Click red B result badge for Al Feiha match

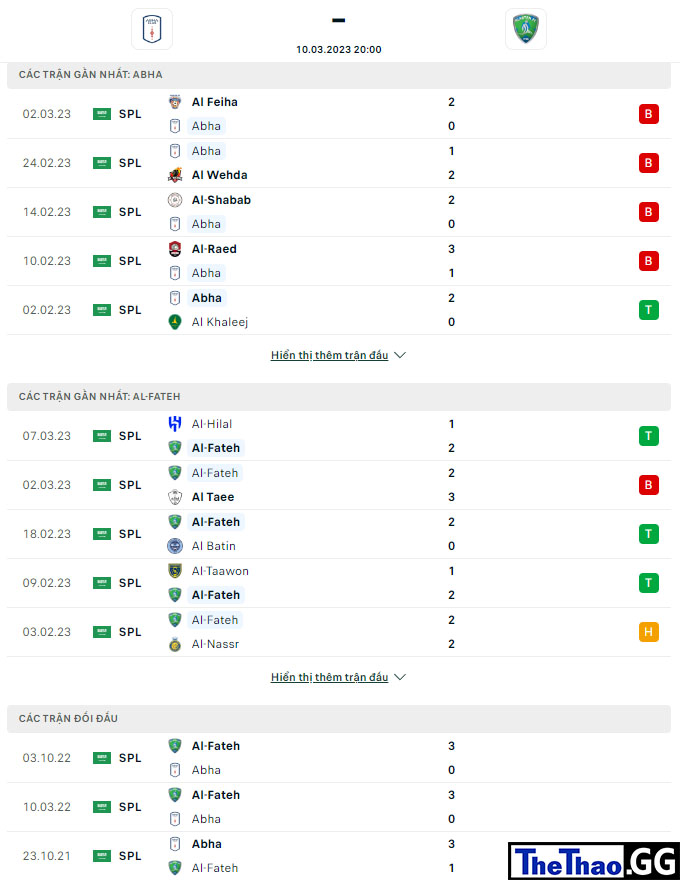point(649,114)
